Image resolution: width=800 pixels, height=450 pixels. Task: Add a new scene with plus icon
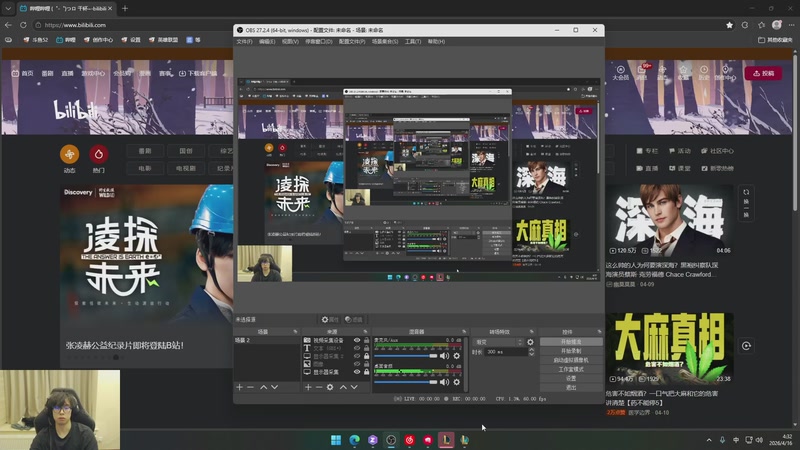coord(239,387)
